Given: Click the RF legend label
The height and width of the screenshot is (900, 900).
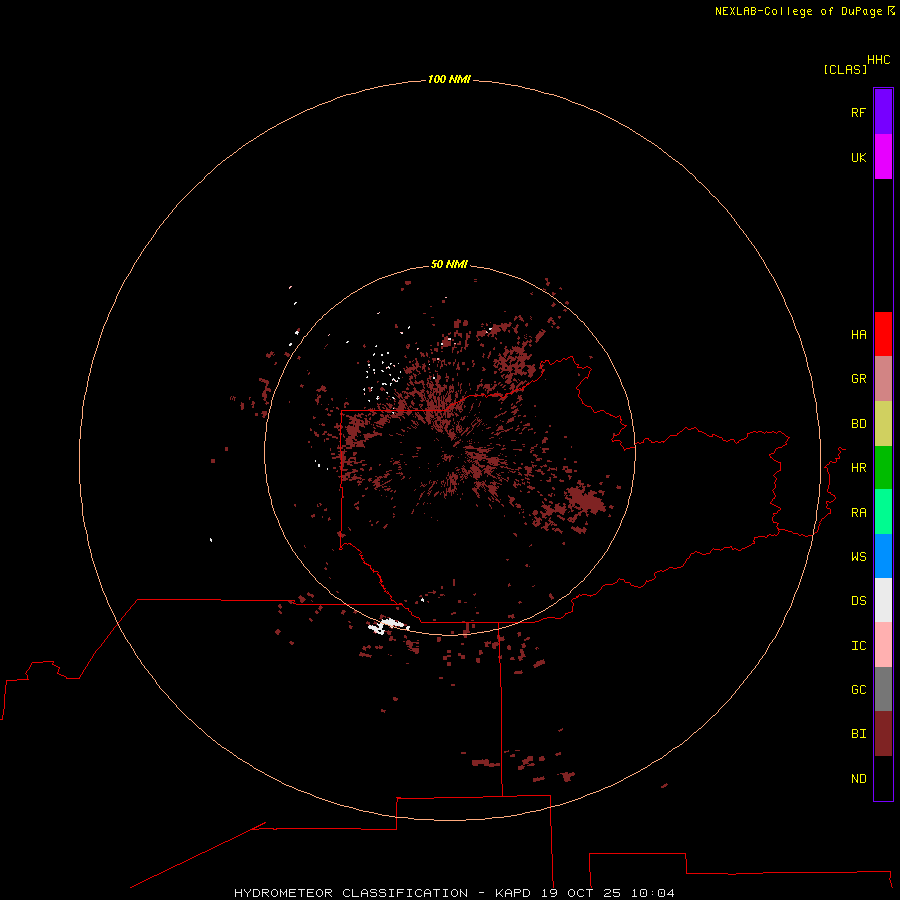Looking at the screenshot, I should pyautogui.click(x=858, y=112).
